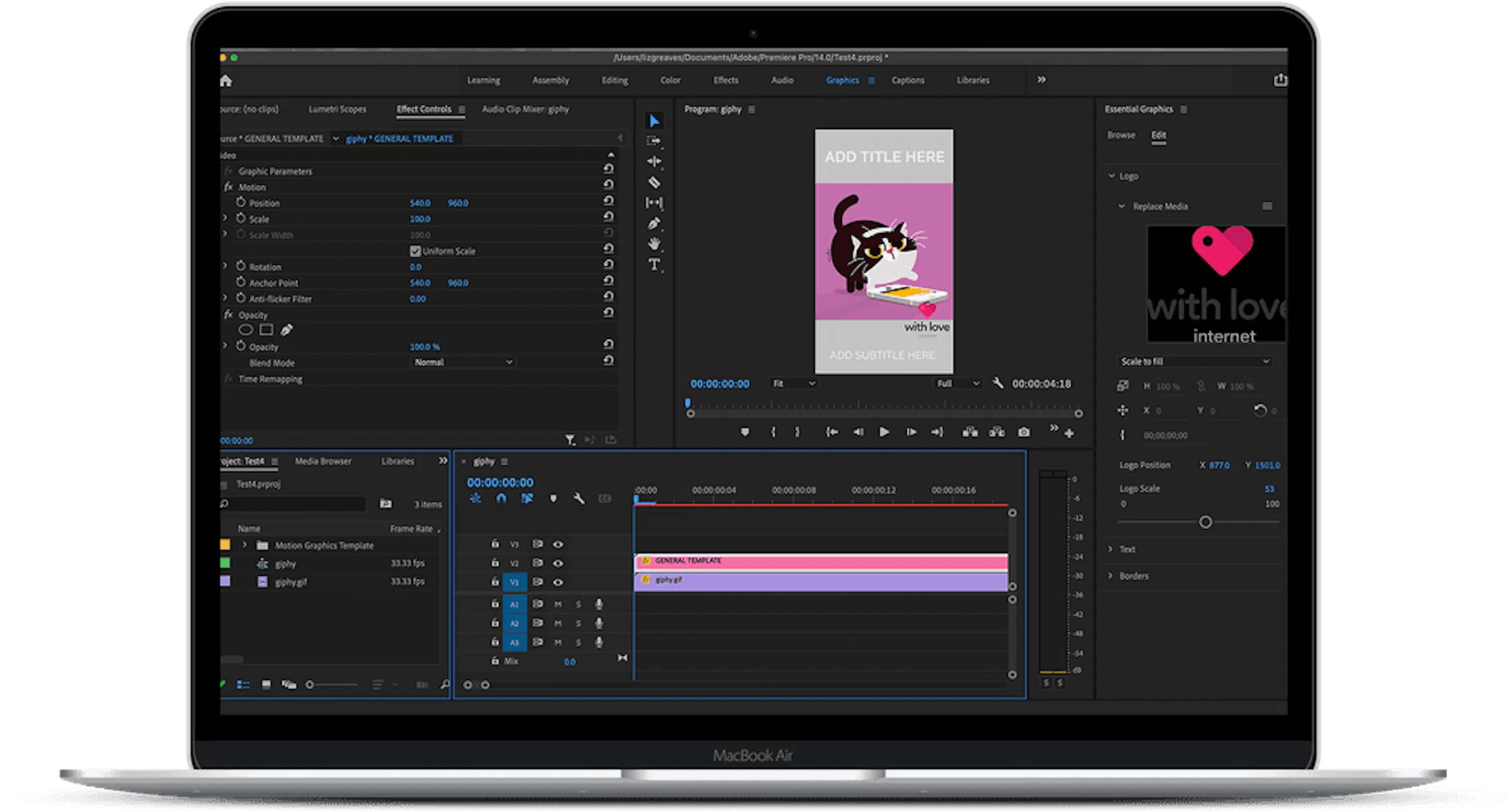Image resolution: width=1507 pixels, height=812 pixels.
Task: Collapse the Replace Media section
Action: tap(1122, 206)
